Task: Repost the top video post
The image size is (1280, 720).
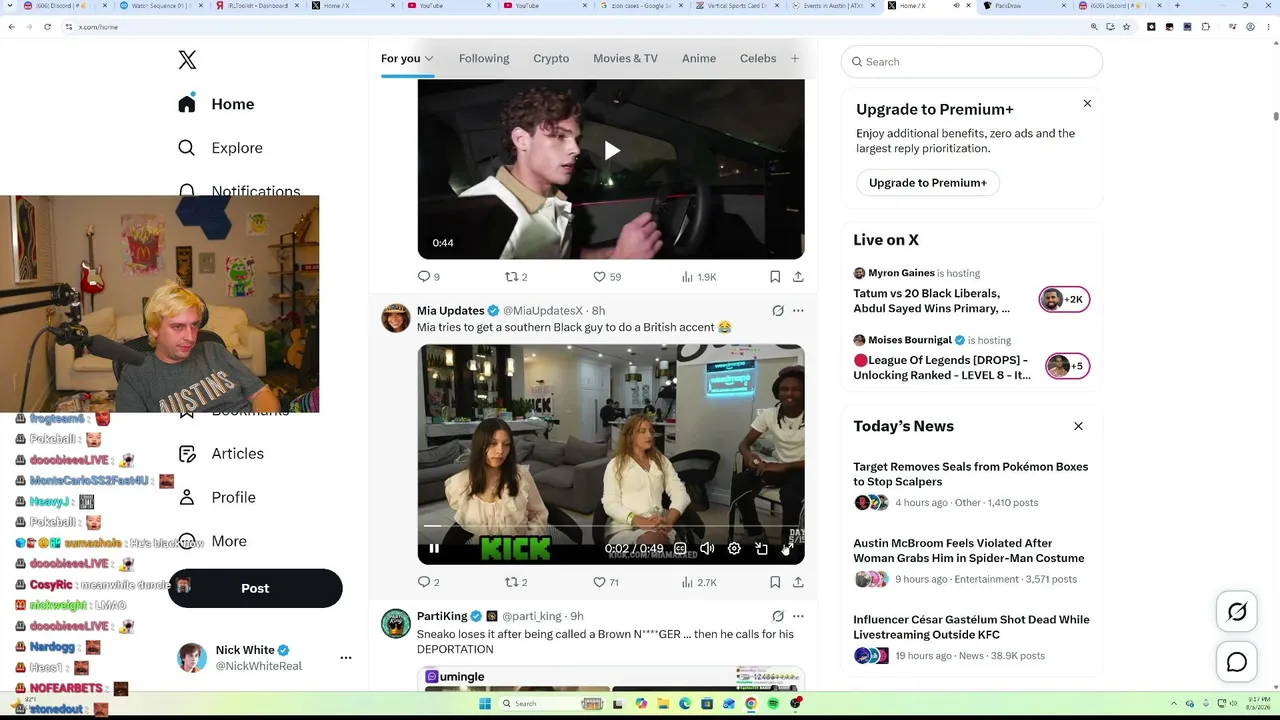Action: point(516,277)
